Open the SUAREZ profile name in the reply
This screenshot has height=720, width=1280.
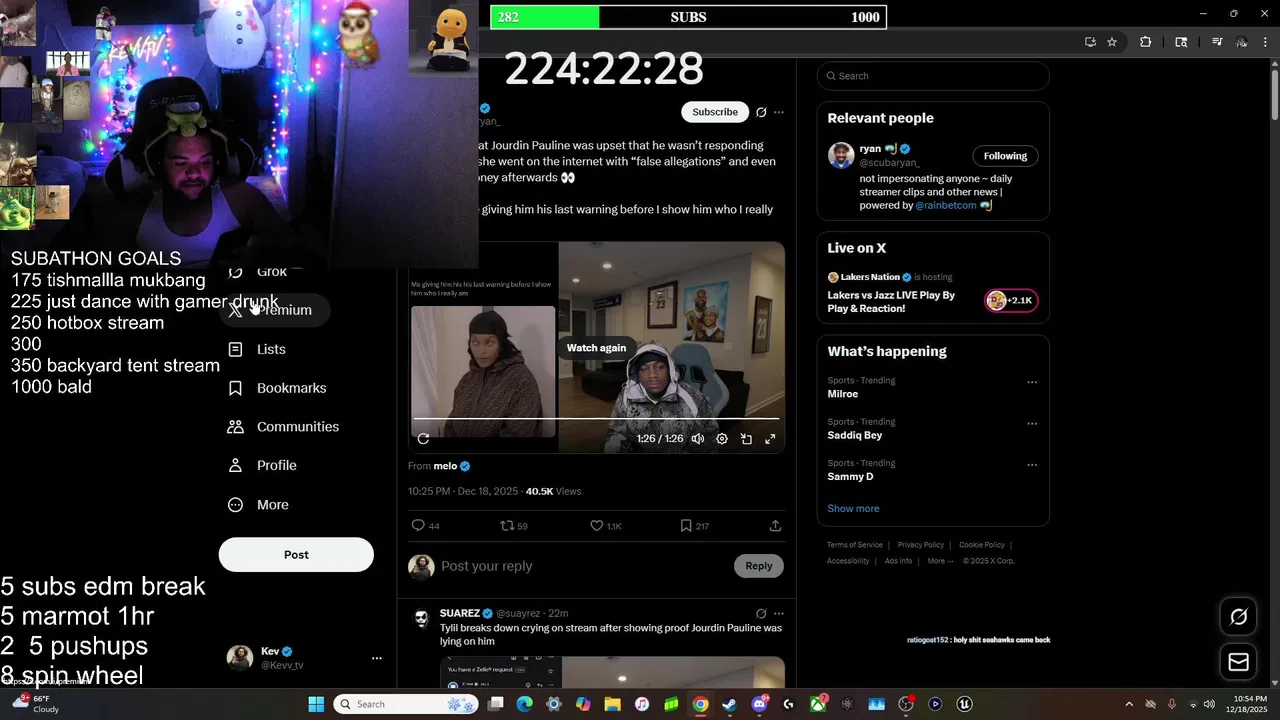(460, 613)
